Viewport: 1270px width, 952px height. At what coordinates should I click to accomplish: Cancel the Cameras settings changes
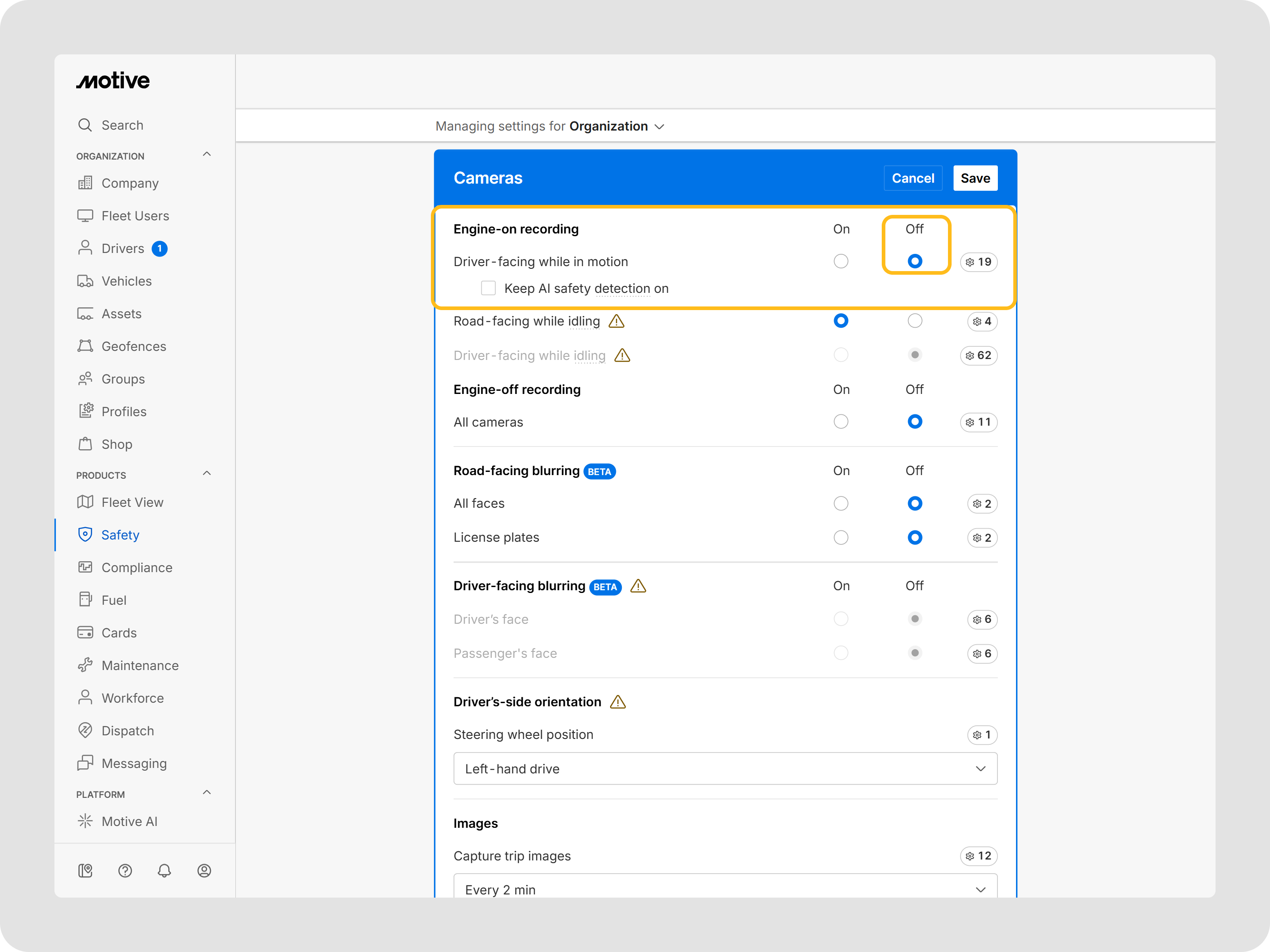(913, 178)
